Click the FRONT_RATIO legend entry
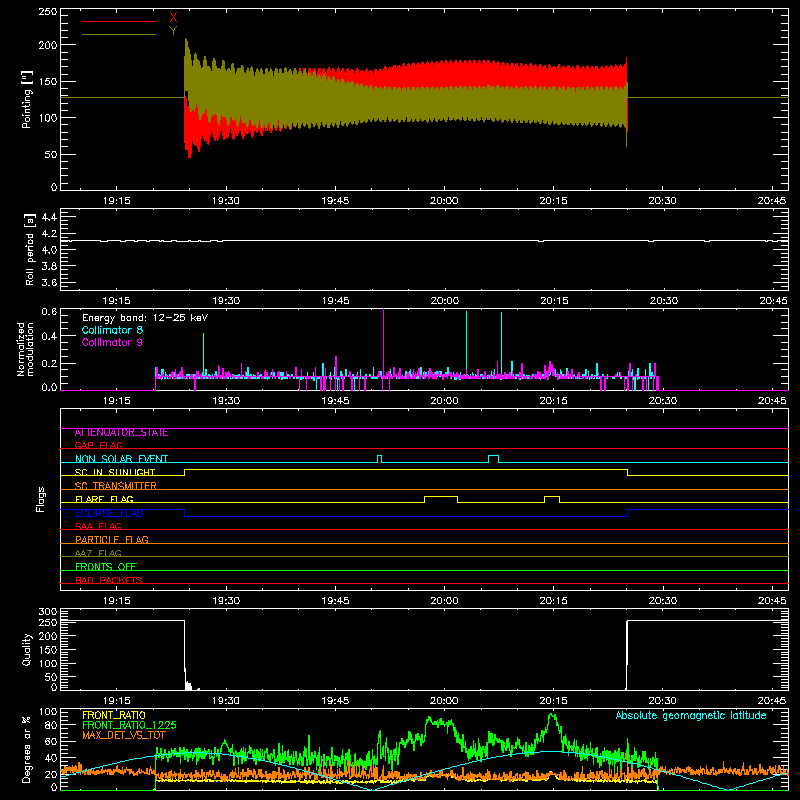This screenshot has width=800, height=800. [114, 715]
